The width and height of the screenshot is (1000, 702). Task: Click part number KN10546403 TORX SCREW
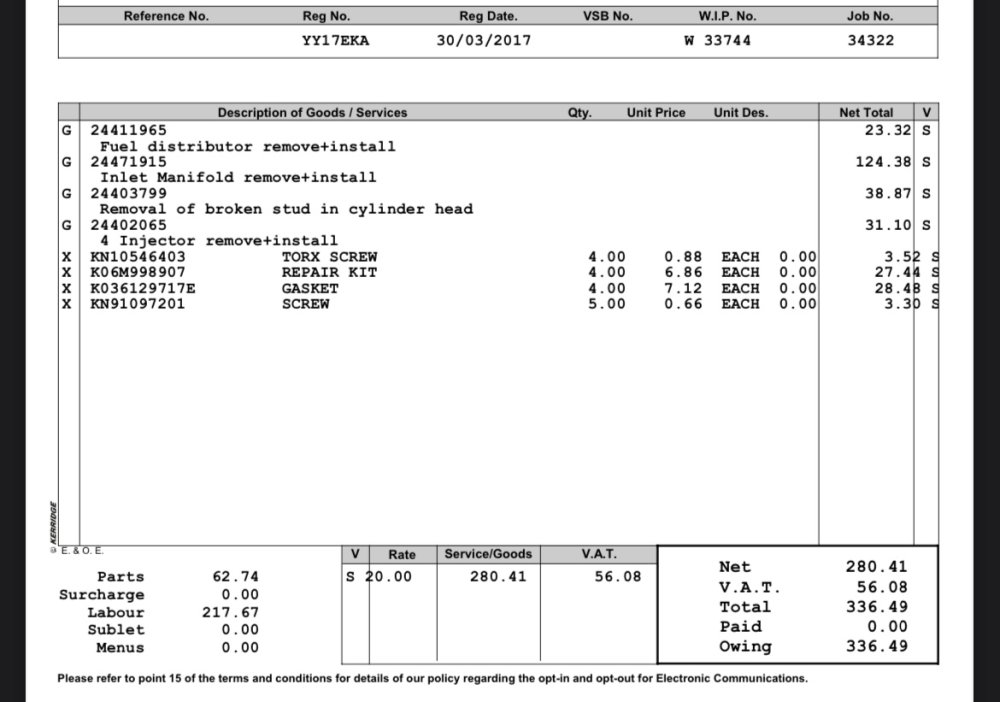233,257
